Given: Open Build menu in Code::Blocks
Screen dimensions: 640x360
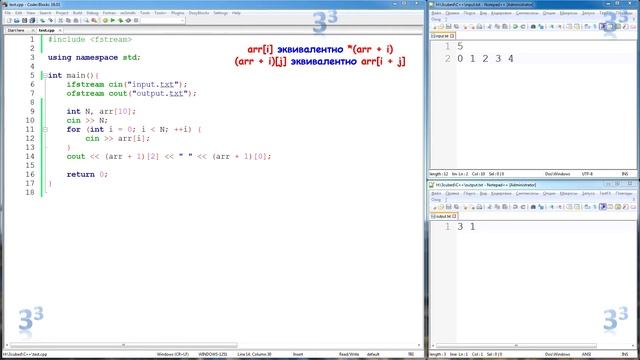Looking at the screenshot, I should tap(78, 13).
